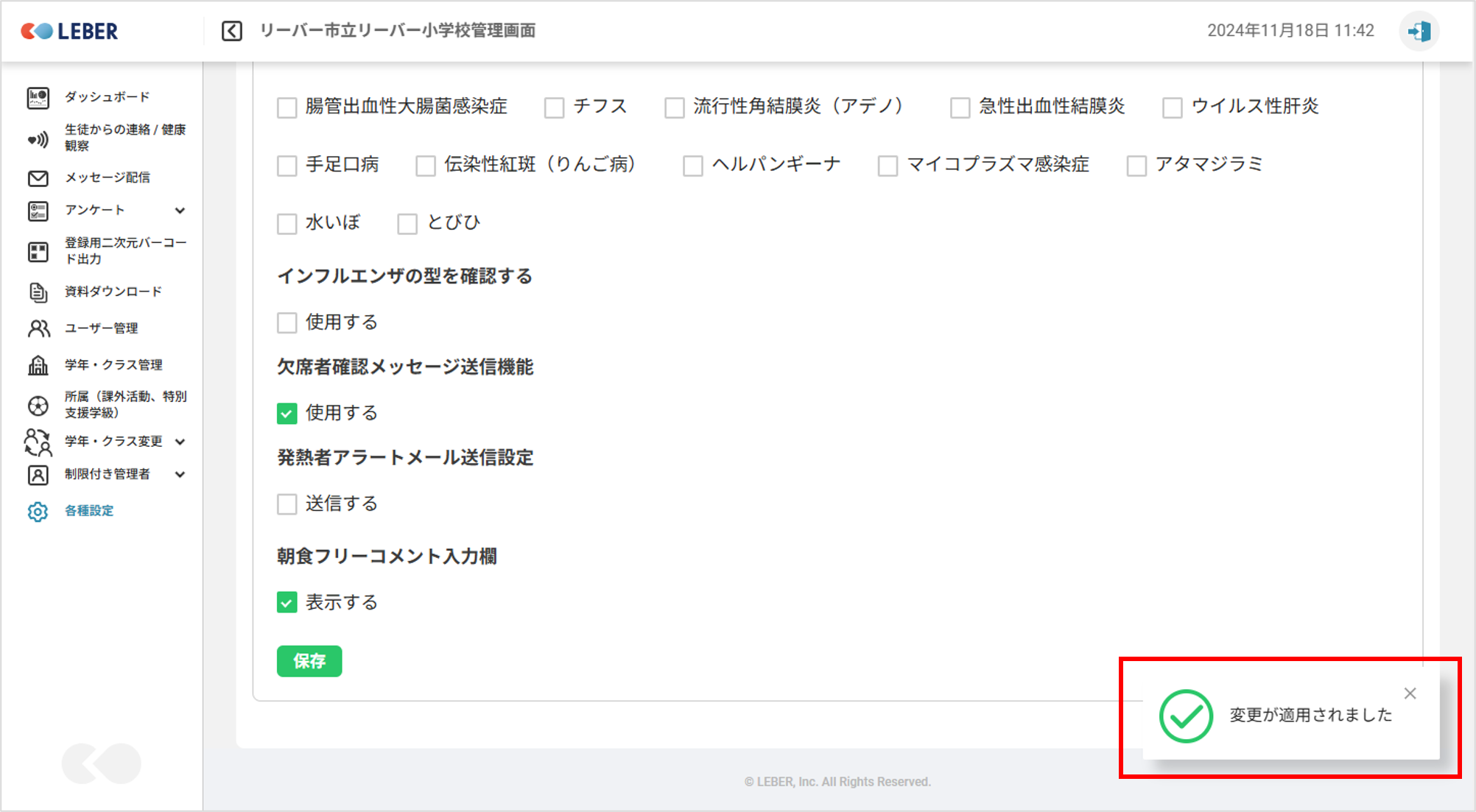Uncheck absentee confirmation message 使用する checkbox

tap(287, 414)
